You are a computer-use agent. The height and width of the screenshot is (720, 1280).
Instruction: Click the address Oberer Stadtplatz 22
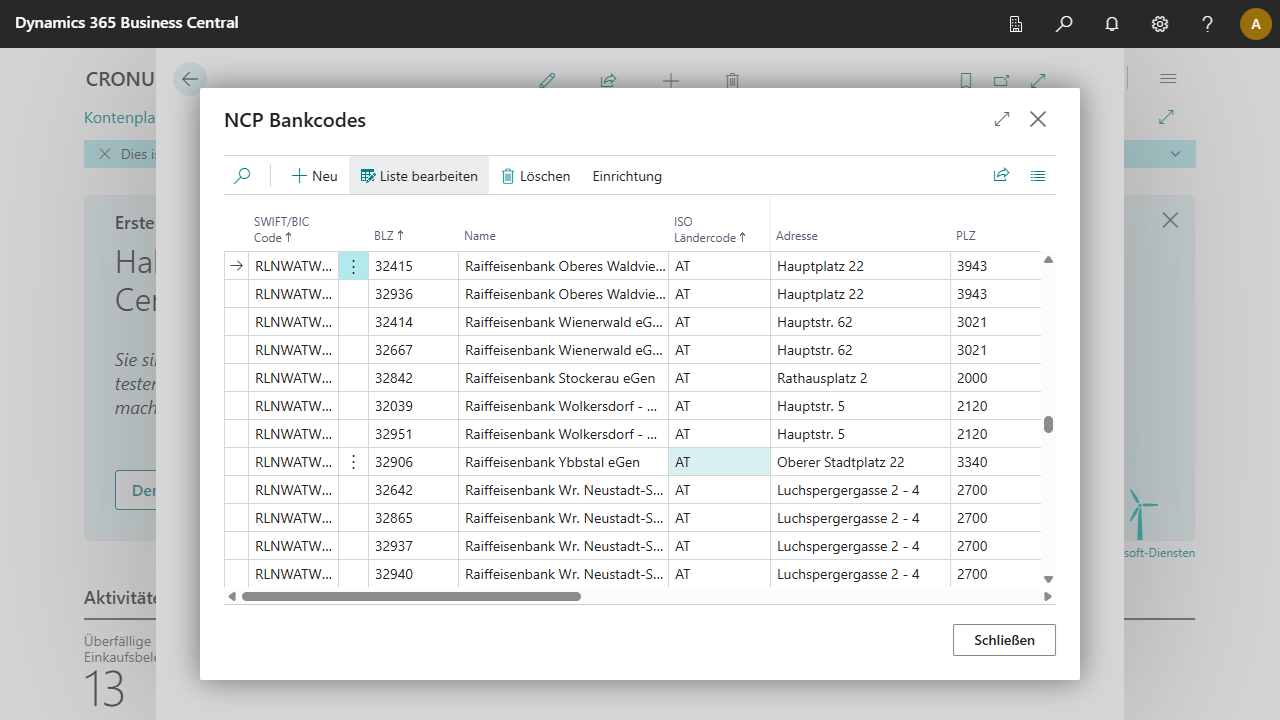[840, 462]
